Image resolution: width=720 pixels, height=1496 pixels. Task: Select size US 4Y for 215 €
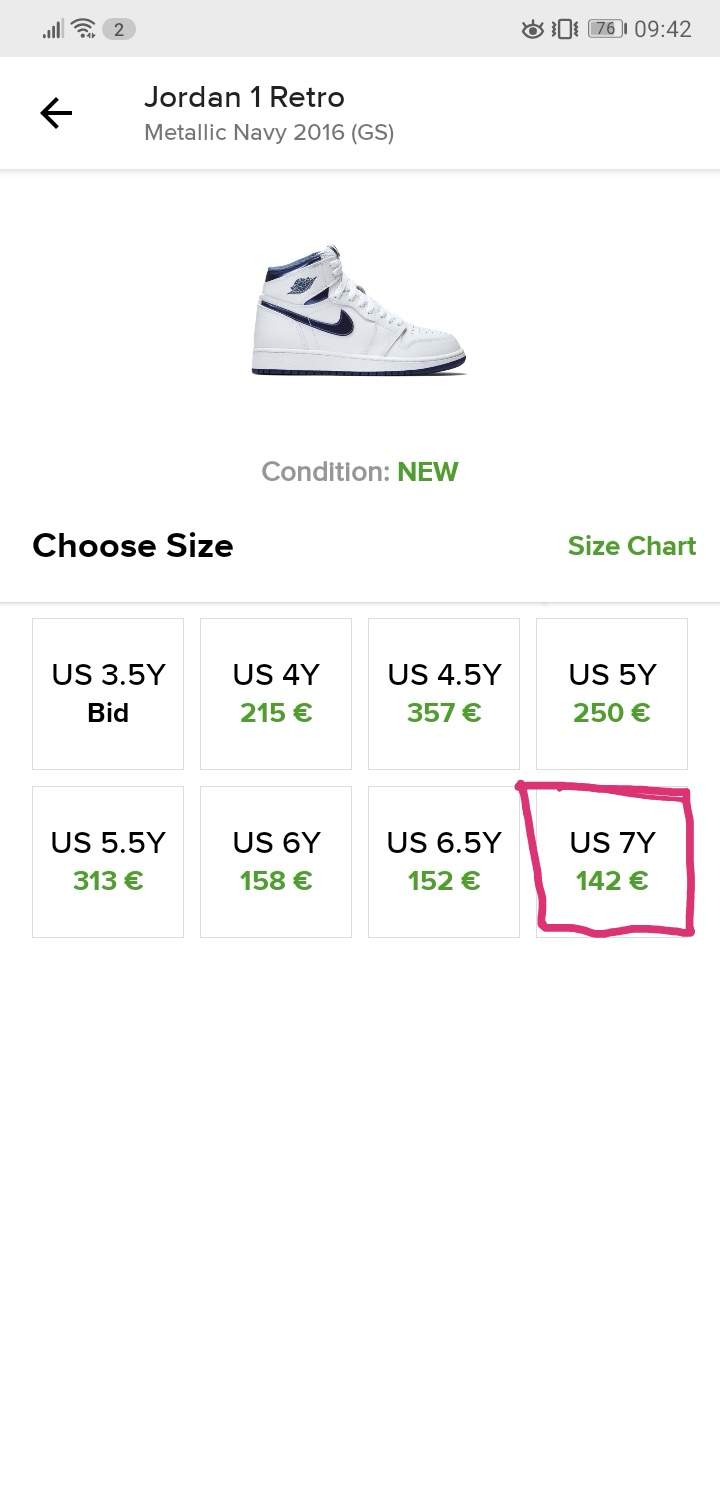click(275, 693)
